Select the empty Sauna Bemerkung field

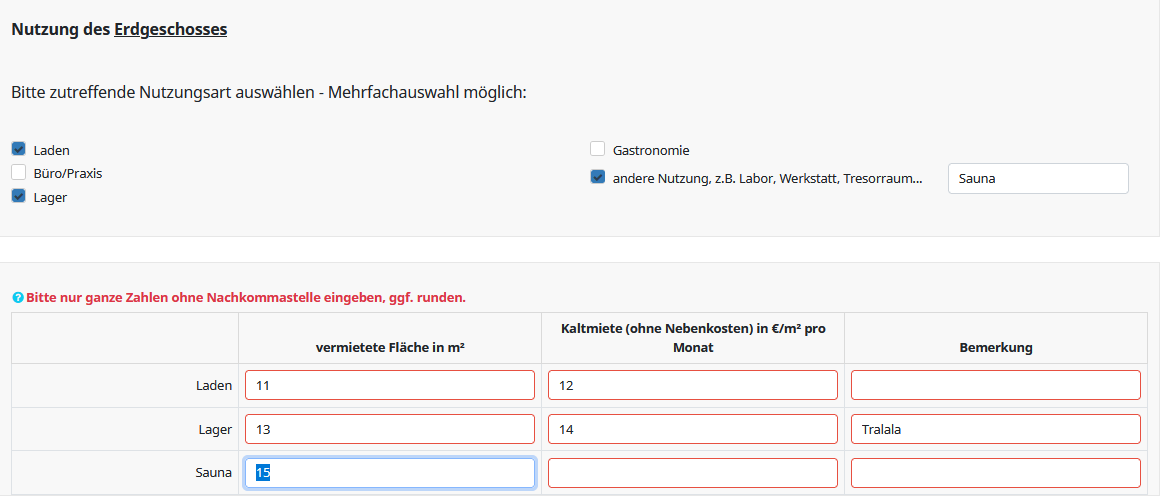[x=995, y=473]
